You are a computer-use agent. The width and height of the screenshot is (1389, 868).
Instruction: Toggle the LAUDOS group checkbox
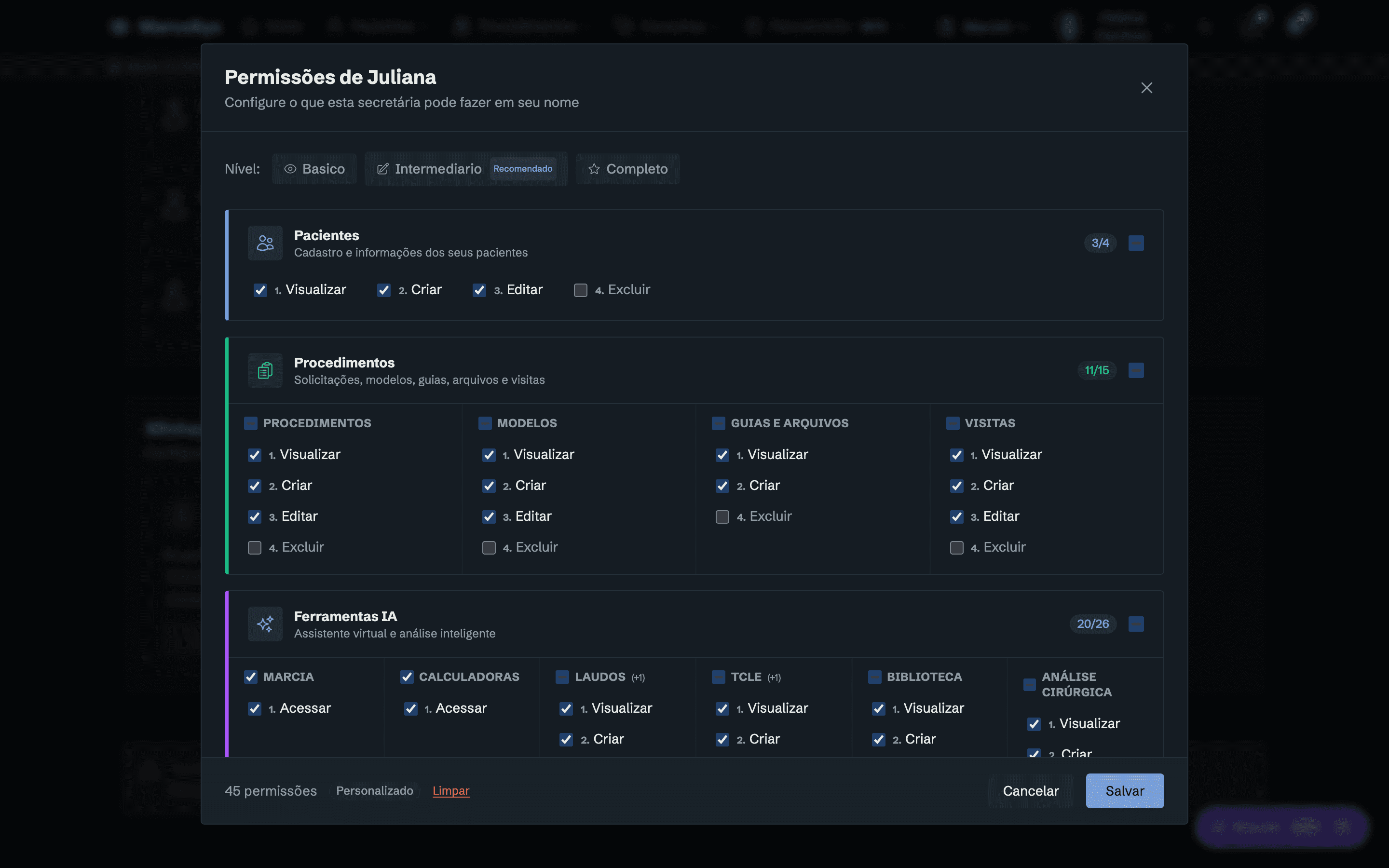[562, 678]
